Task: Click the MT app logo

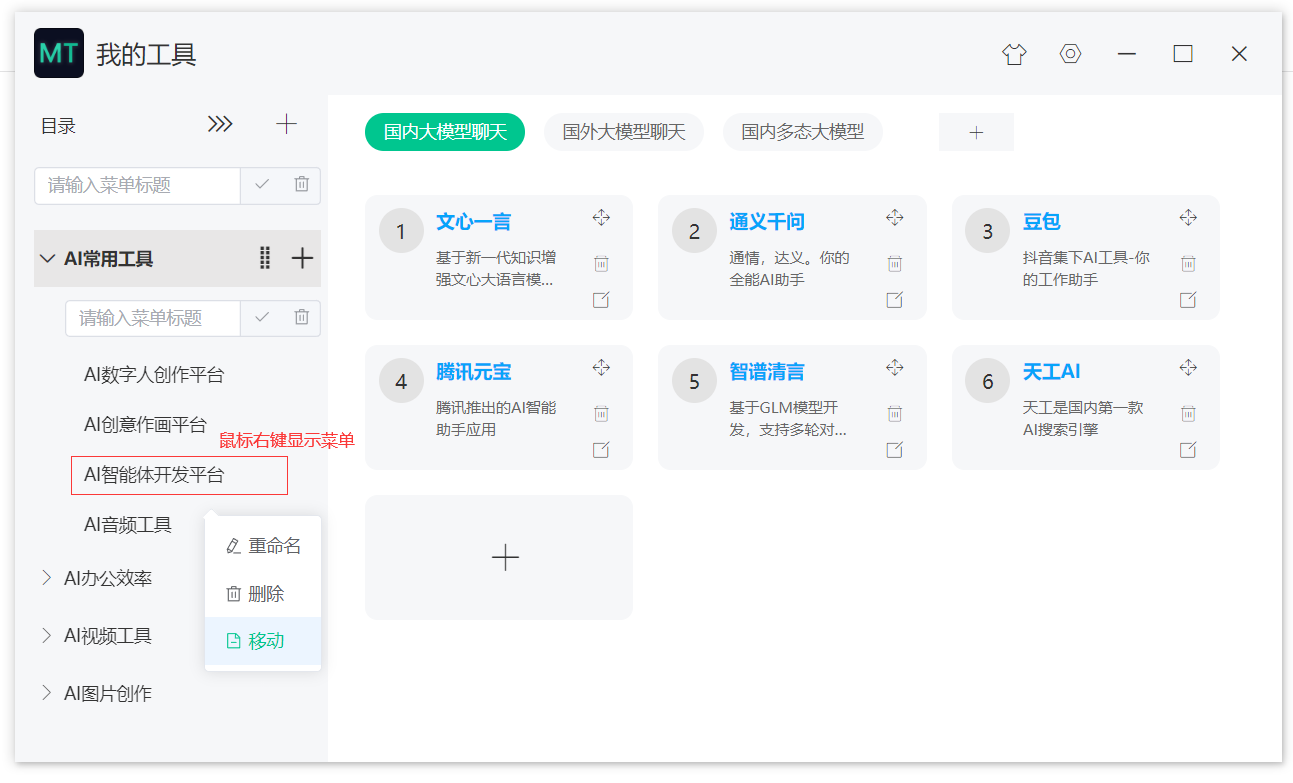Action: [x=59, y=53]
